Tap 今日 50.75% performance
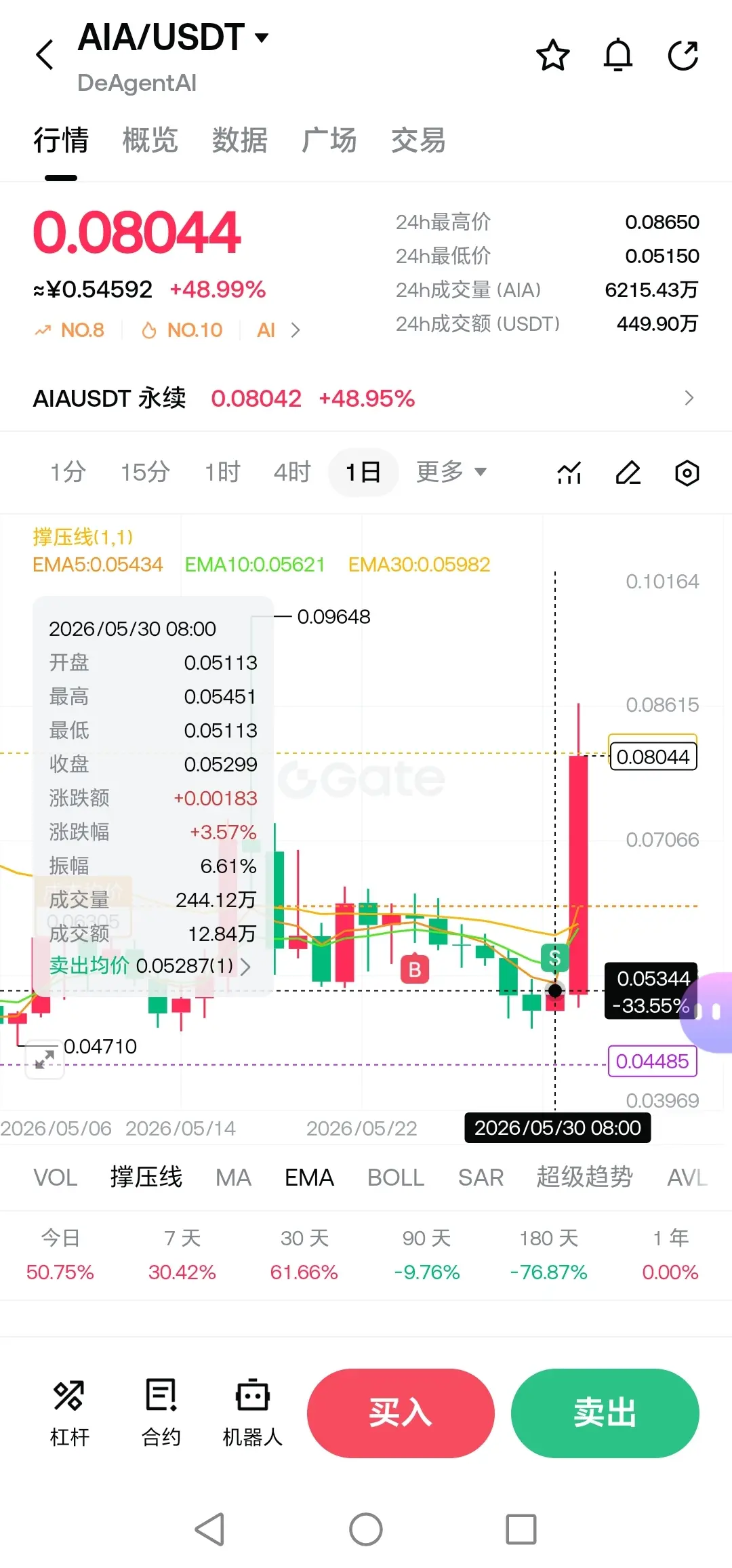 pyautogui.click(x=60, y=1255)
